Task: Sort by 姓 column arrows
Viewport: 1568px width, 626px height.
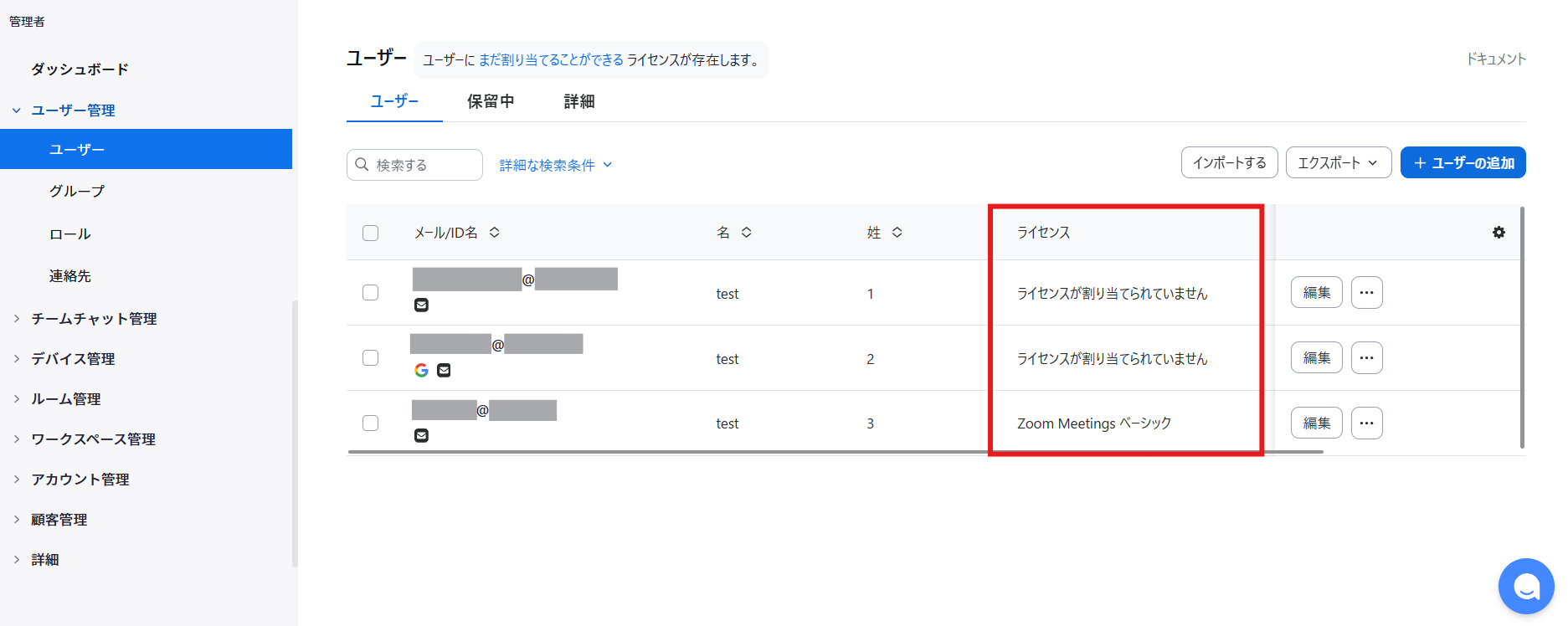Action: tap(897, 232)
